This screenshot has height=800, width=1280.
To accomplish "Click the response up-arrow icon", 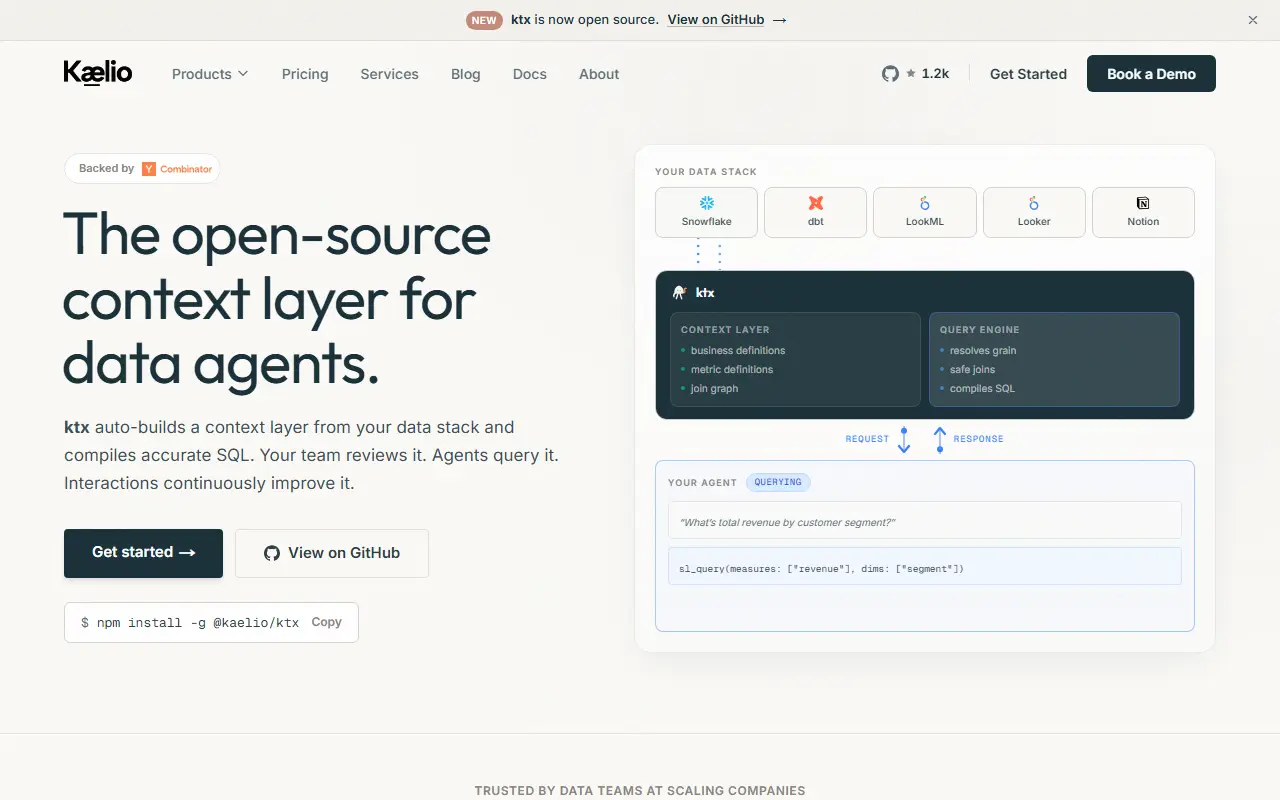I will click(x=939, y=440).
